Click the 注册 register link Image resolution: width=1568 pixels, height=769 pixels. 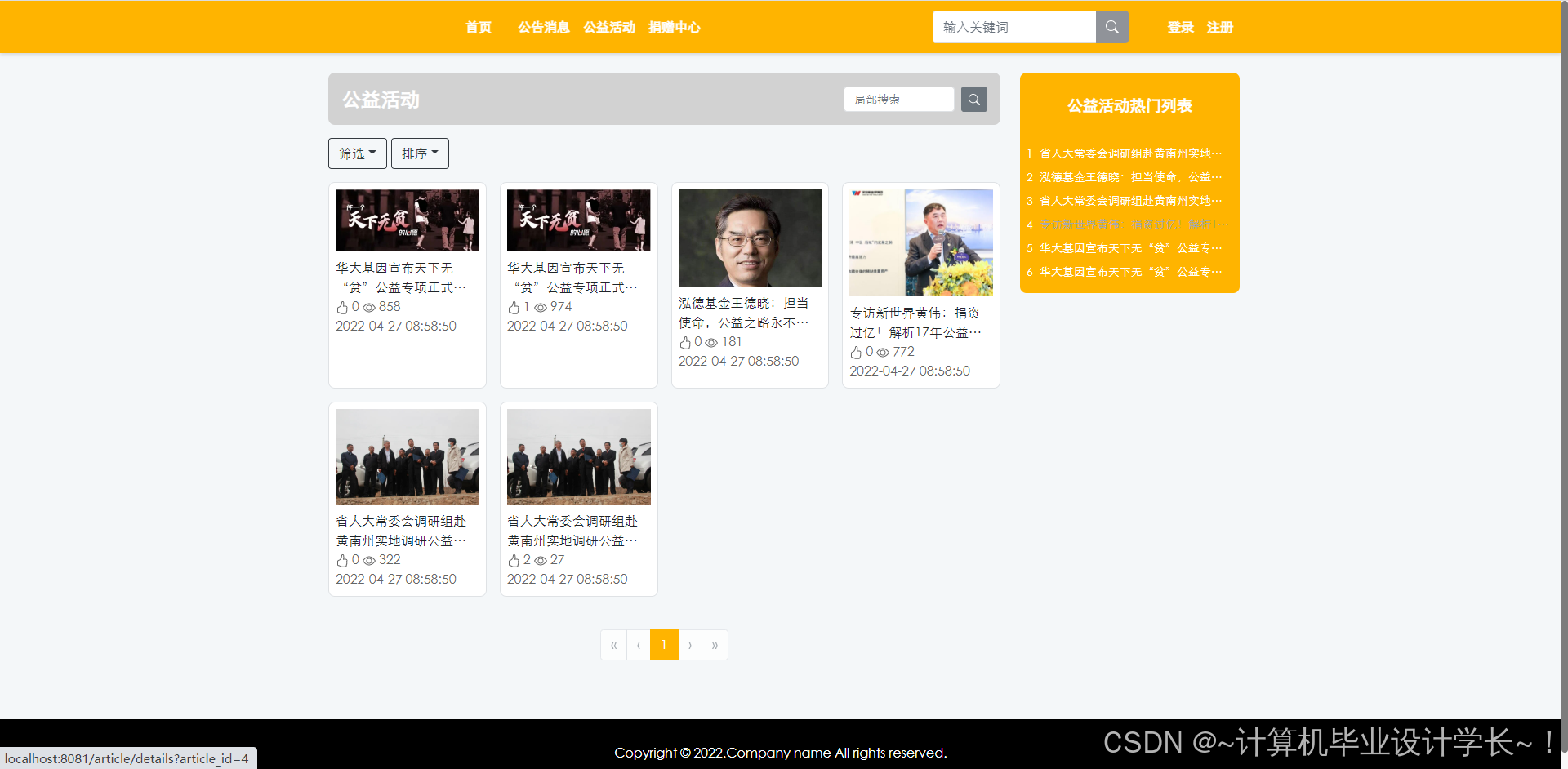(1220, 28)
